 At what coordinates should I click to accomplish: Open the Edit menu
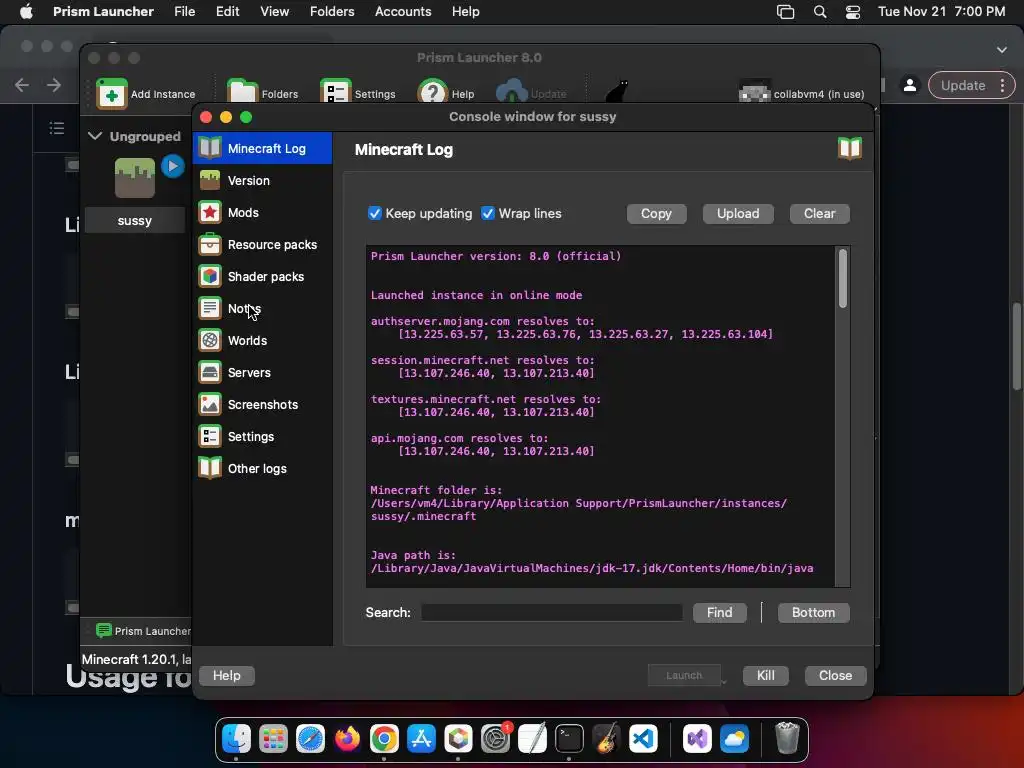tap(227, 11)
